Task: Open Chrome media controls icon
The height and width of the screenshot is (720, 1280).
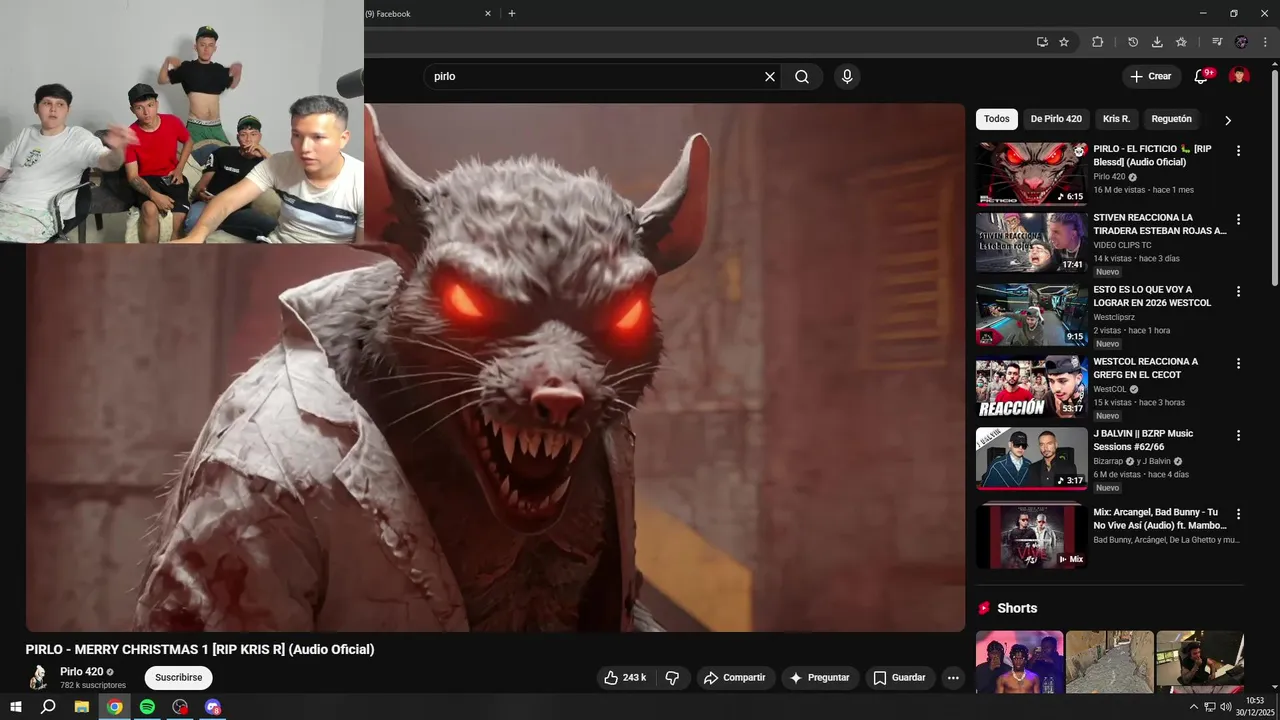Action: point(1217,42)
